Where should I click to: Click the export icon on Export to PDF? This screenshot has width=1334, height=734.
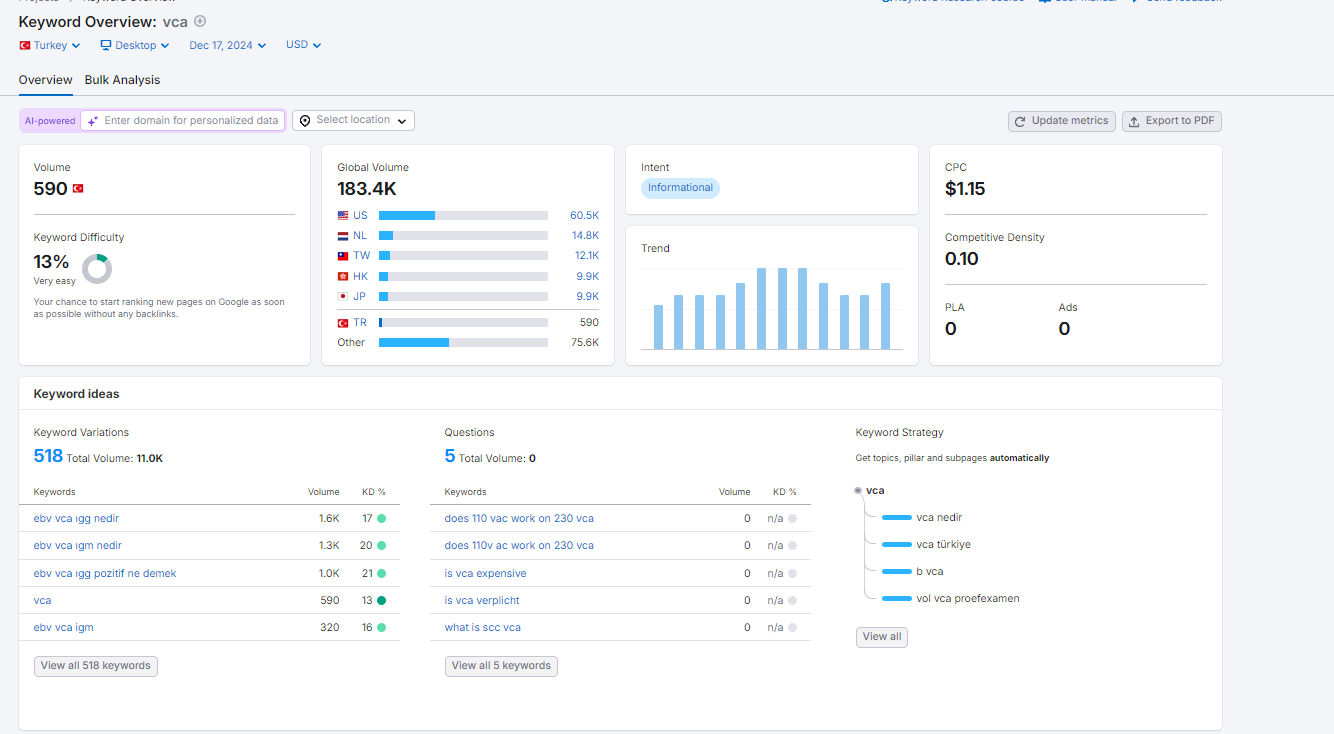(x=1134, y=121)
